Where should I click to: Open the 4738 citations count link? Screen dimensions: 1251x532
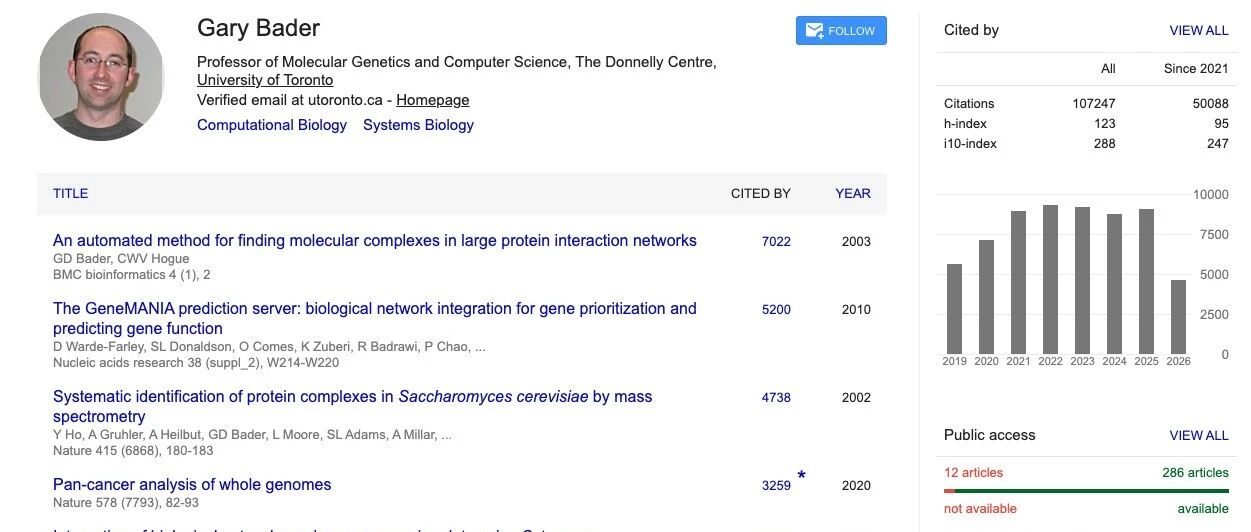click(x=776, y=398)
